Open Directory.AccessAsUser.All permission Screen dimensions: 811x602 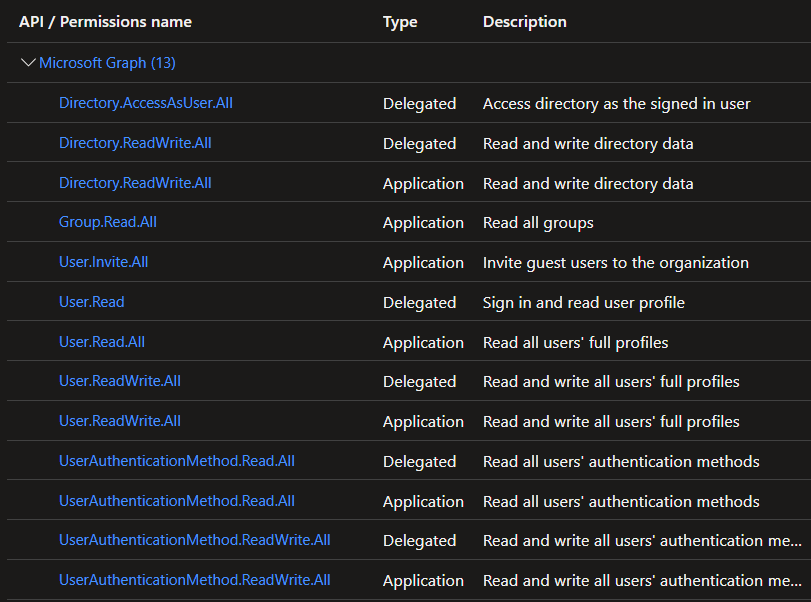(x=146, y=103)
